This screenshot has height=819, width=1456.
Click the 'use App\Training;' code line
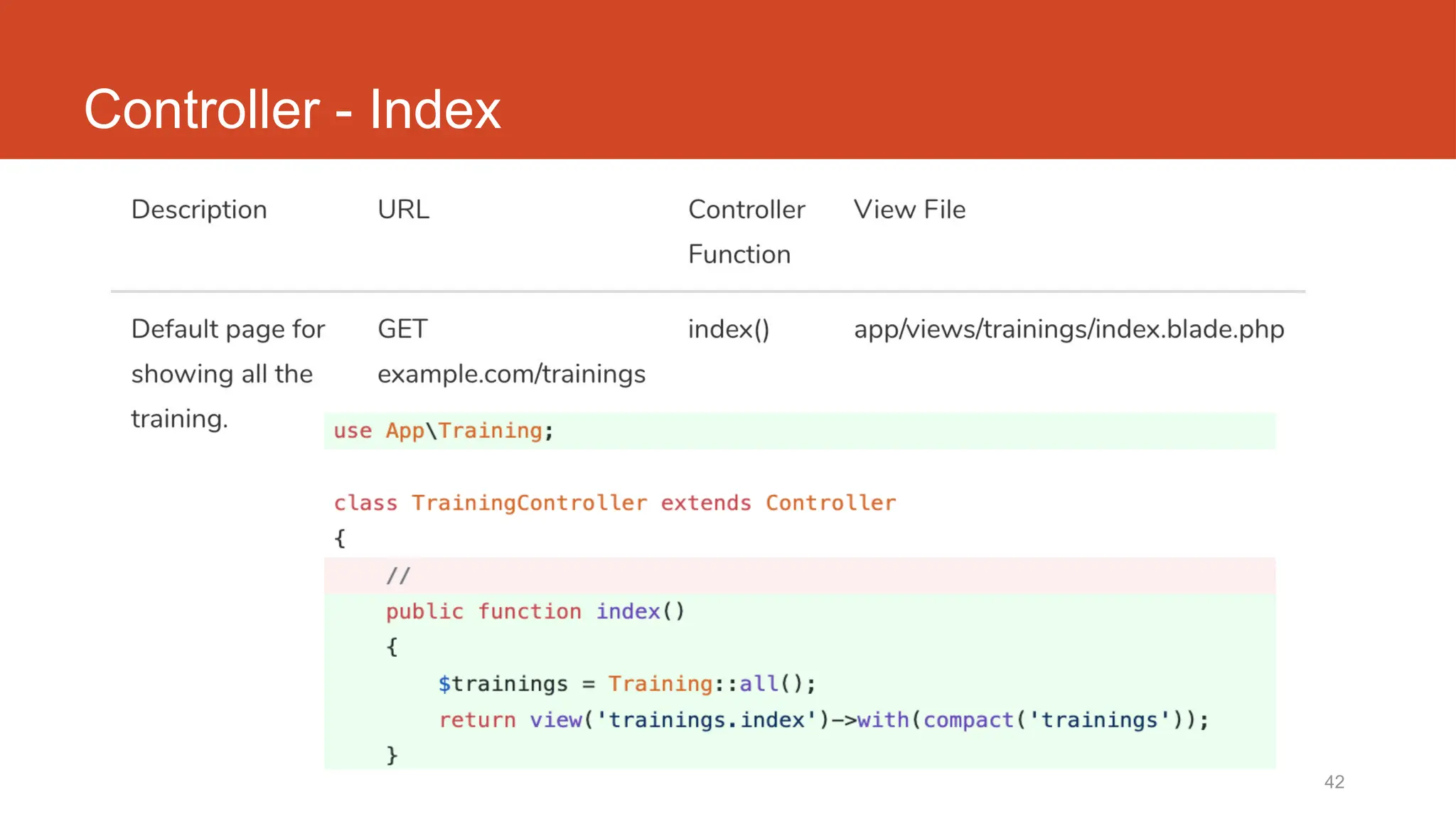tap(800, 431)
